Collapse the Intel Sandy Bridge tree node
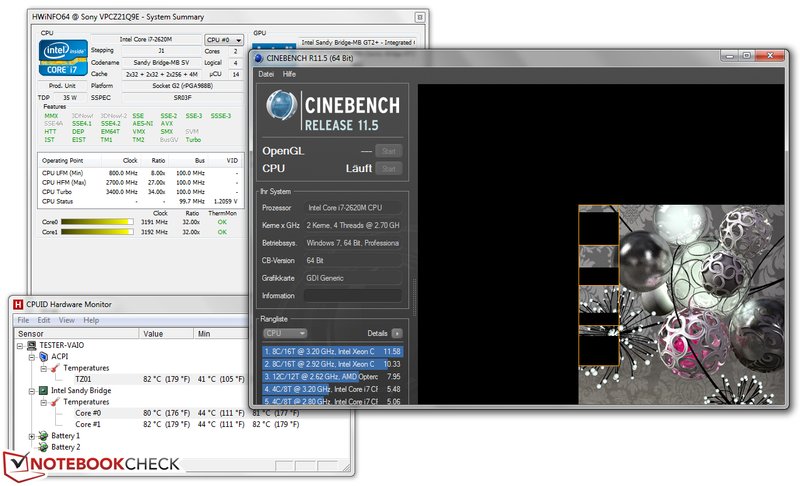This screenshot has height=486, width=800. [x=32, y=391]
